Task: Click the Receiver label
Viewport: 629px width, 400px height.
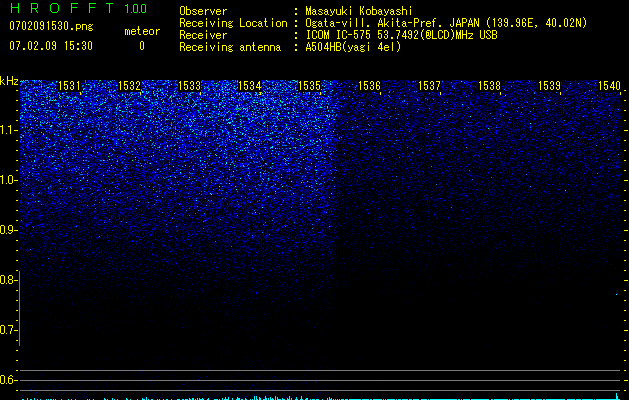Action: pyautogui.click(x=203, y=35)
